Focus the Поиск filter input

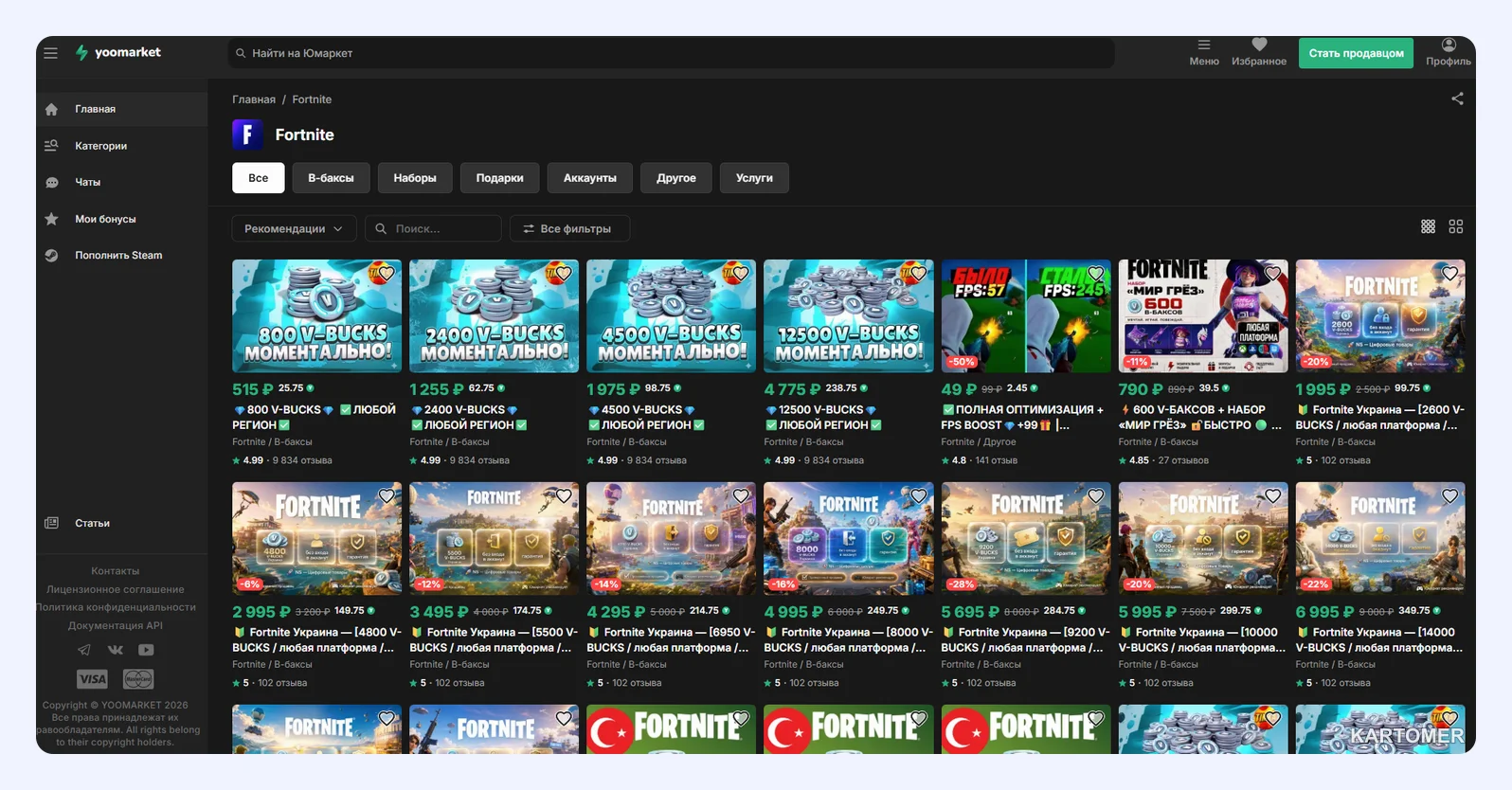(433, 228)
